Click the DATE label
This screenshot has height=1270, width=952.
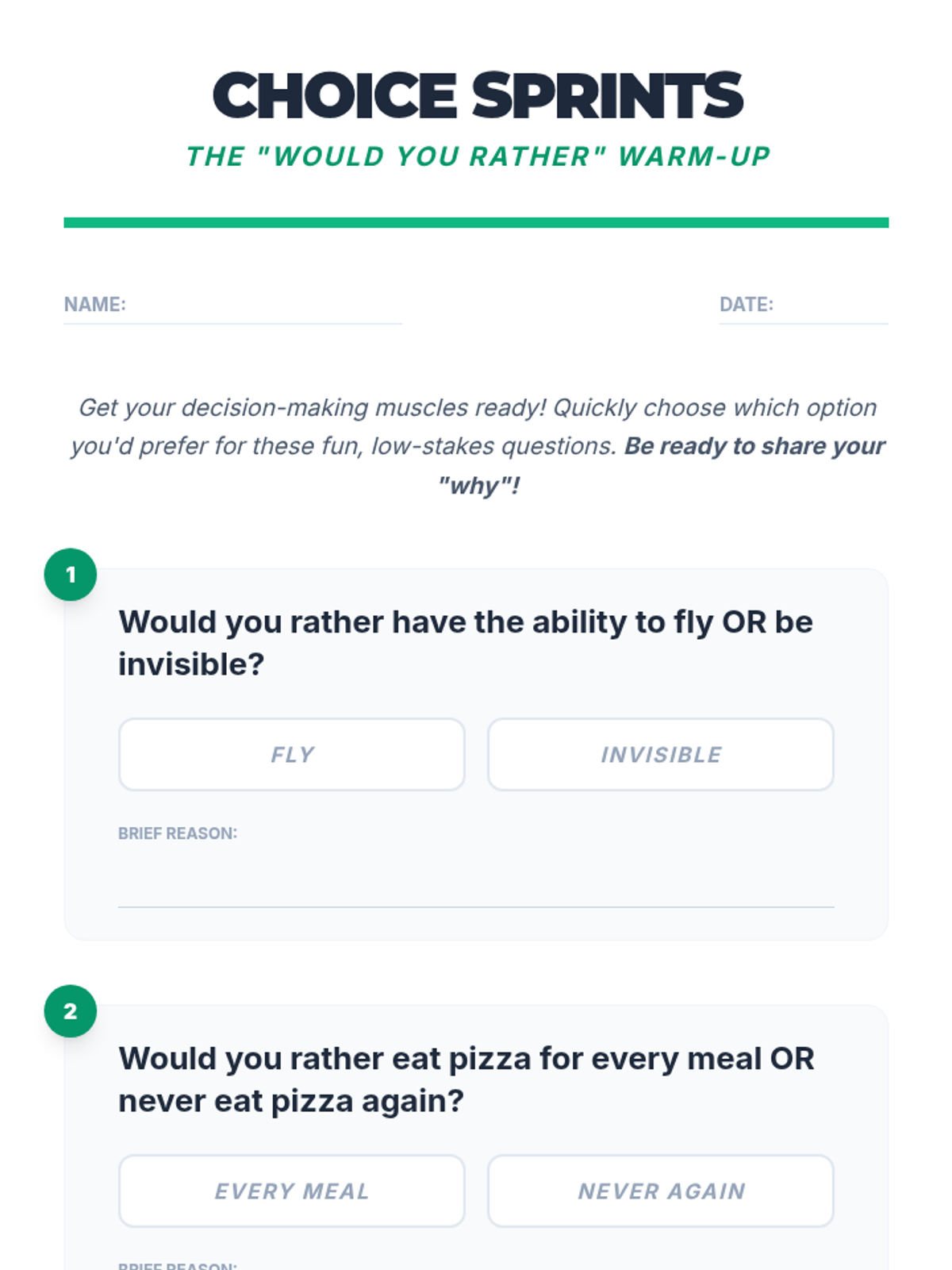click(747, 305)
